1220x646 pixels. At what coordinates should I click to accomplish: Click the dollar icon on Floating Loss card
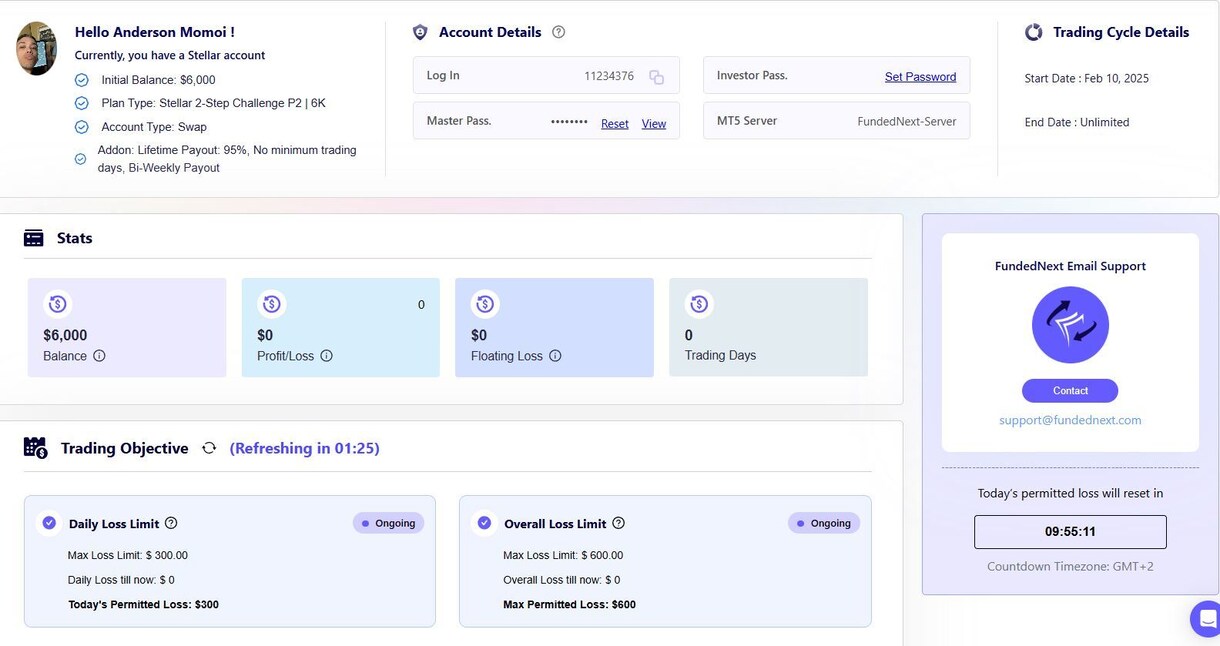point(485,304)
